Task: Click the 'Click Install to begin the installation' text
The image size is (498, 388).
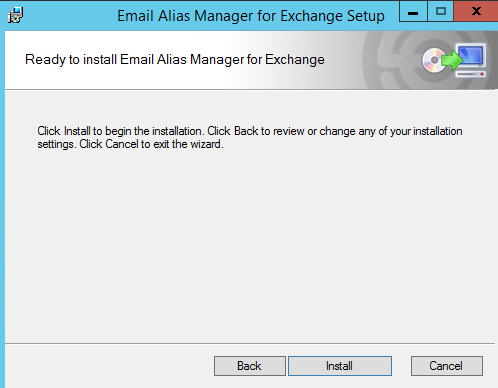Action: pos(250,138)
